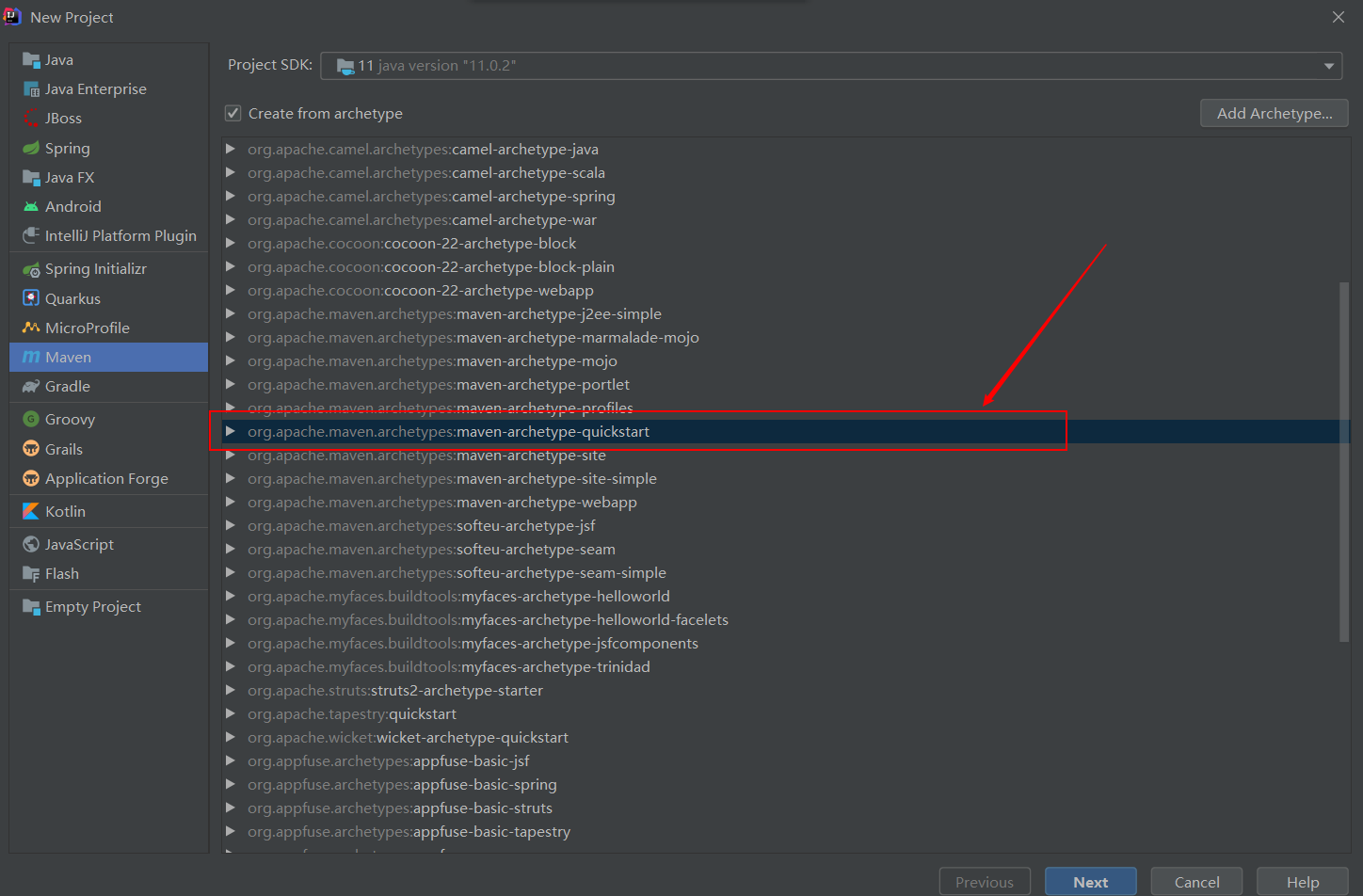Toggle the Create from archetype checkbox
This screenshot has width=1363, height=896.
(x=233, y=114)
